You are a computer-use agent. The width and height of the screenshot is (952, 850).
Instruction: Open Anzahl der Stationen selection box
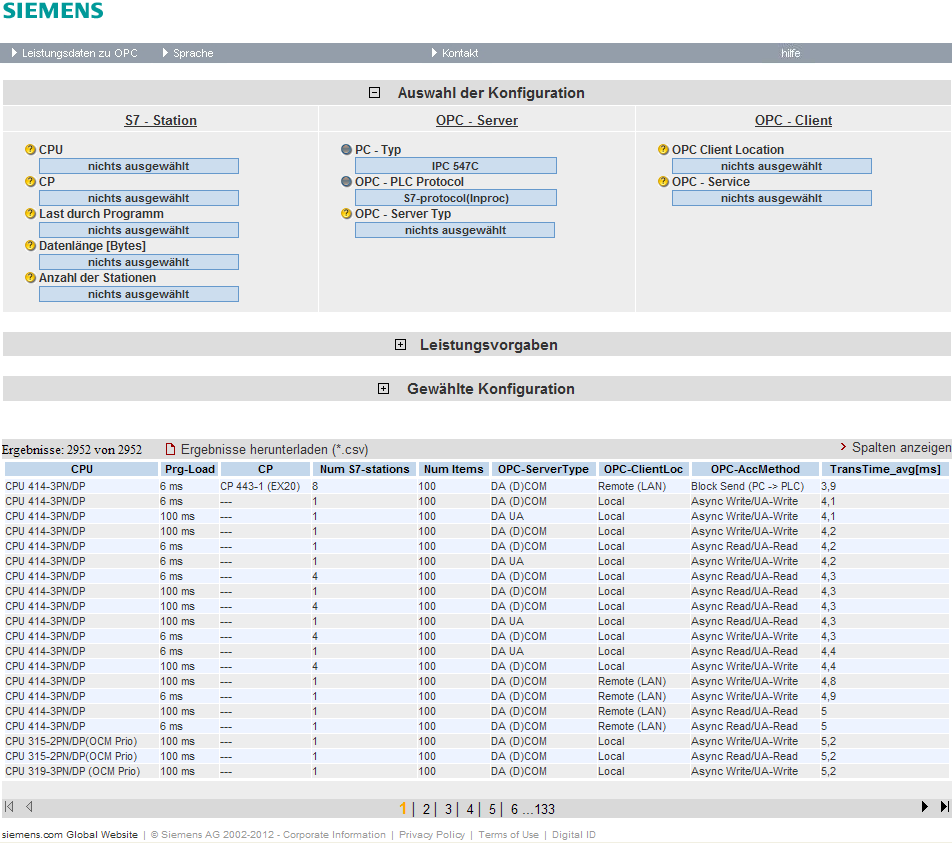tap(138, 294)
